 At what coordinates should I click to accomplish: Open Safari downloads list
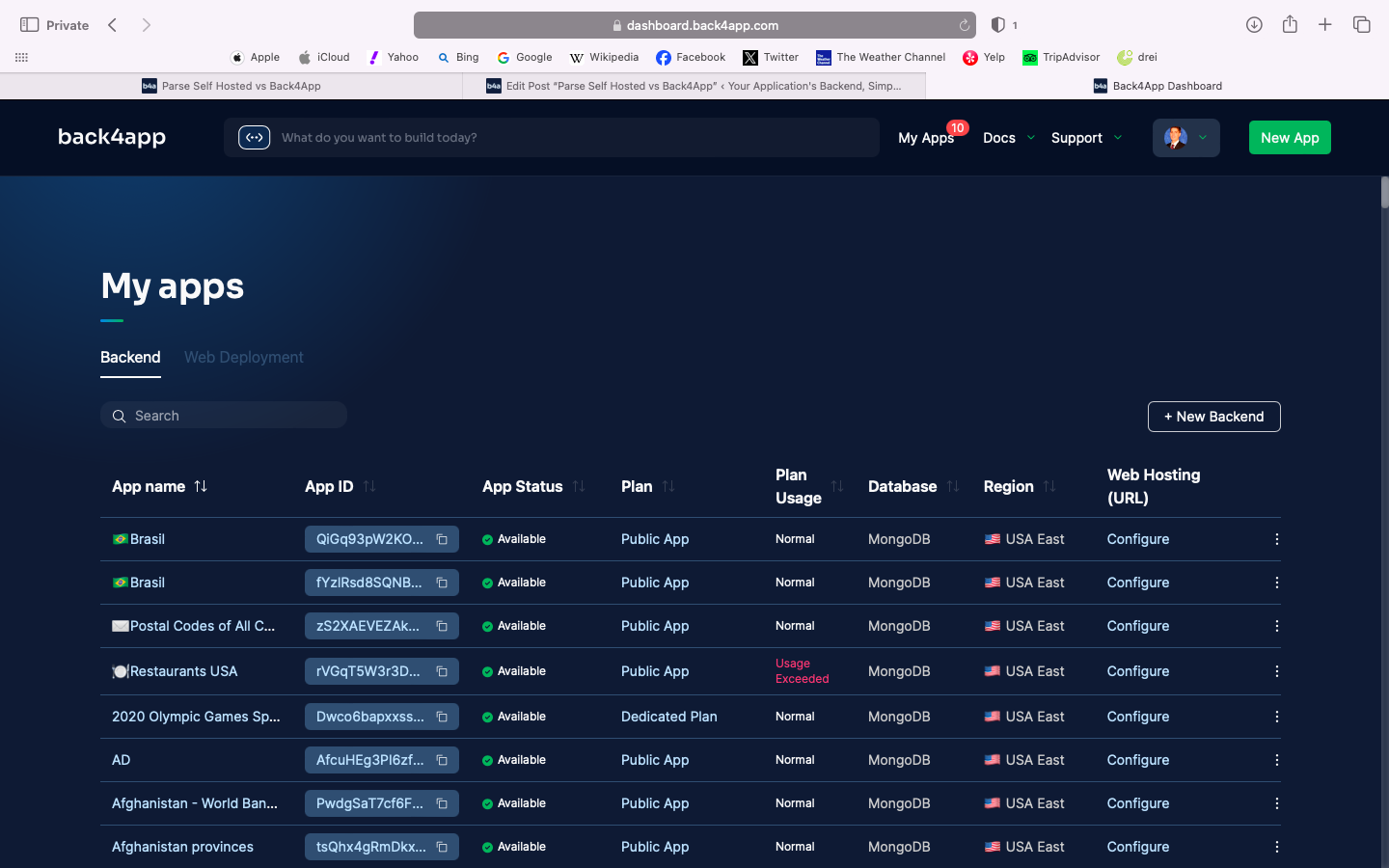tap(1254, 25)
